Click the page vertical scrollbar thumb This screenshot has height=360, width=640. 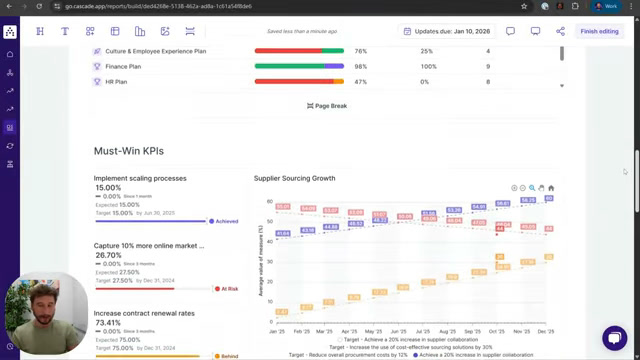coord(637,181)
